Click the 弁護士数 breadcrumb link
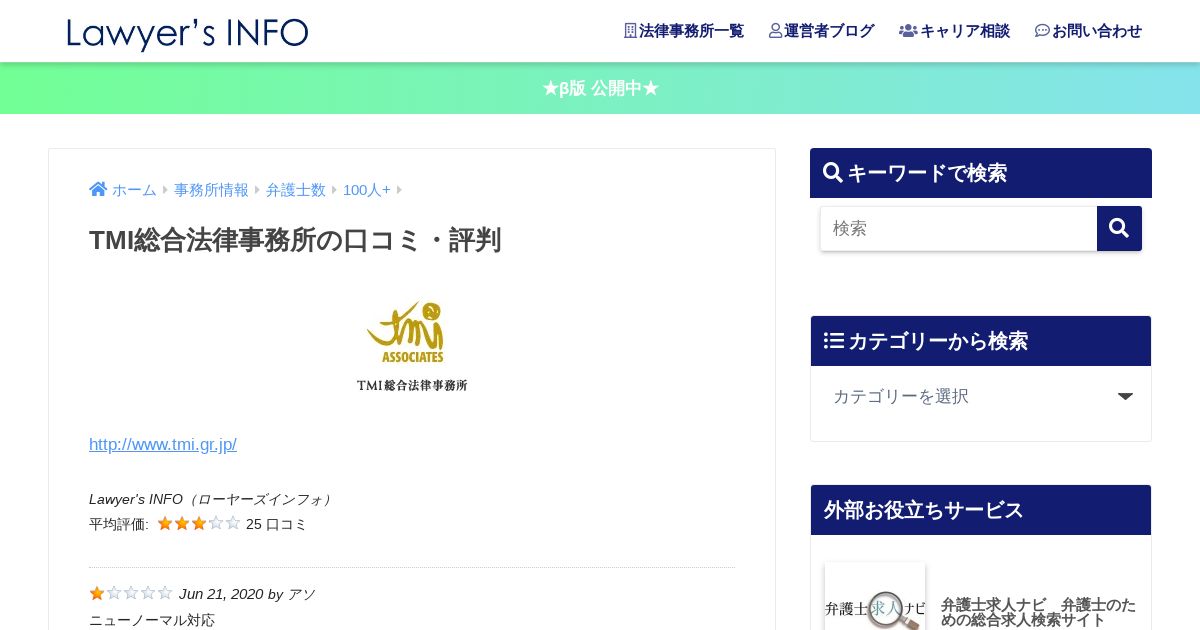The width and height of the screenshot is (1200, 630). [x=296, y=190]
